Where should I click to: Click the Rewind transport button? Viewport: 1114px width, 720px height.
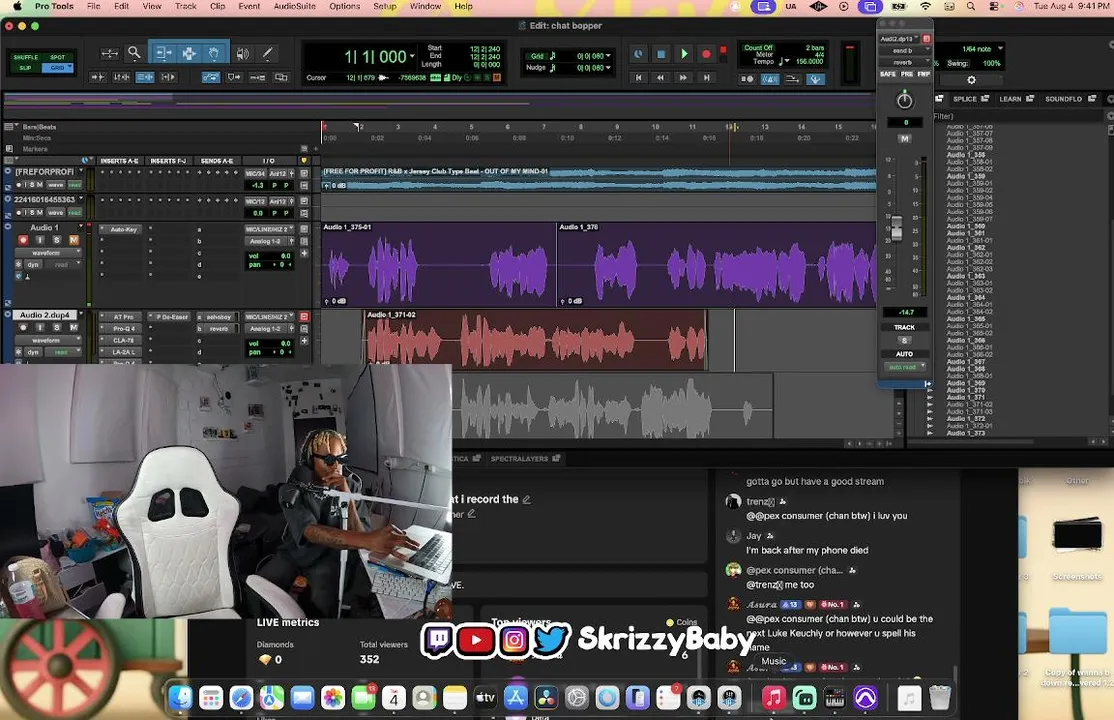click(x=661, y=77)
